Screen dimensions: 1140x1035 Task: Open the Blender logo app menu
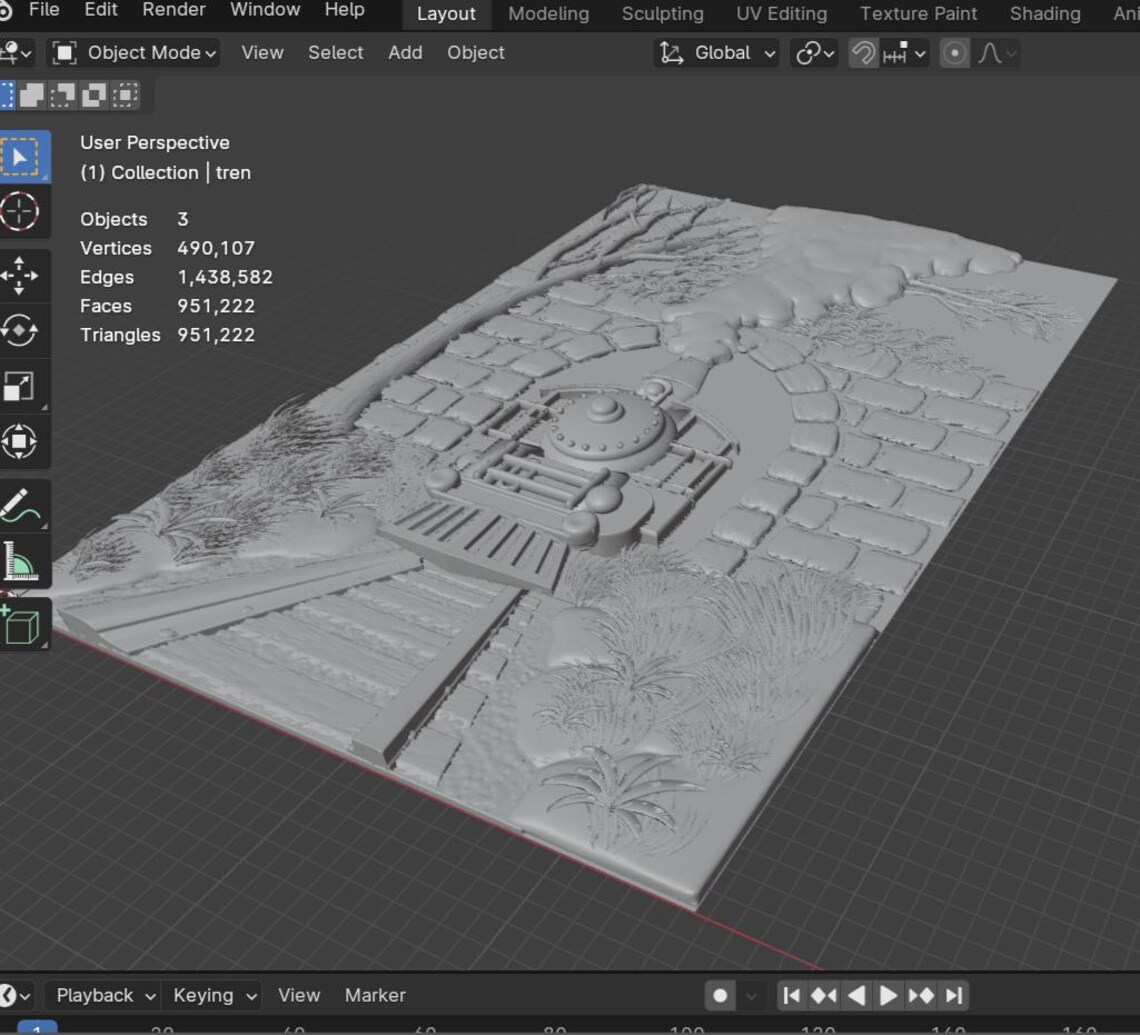(6, 10)
